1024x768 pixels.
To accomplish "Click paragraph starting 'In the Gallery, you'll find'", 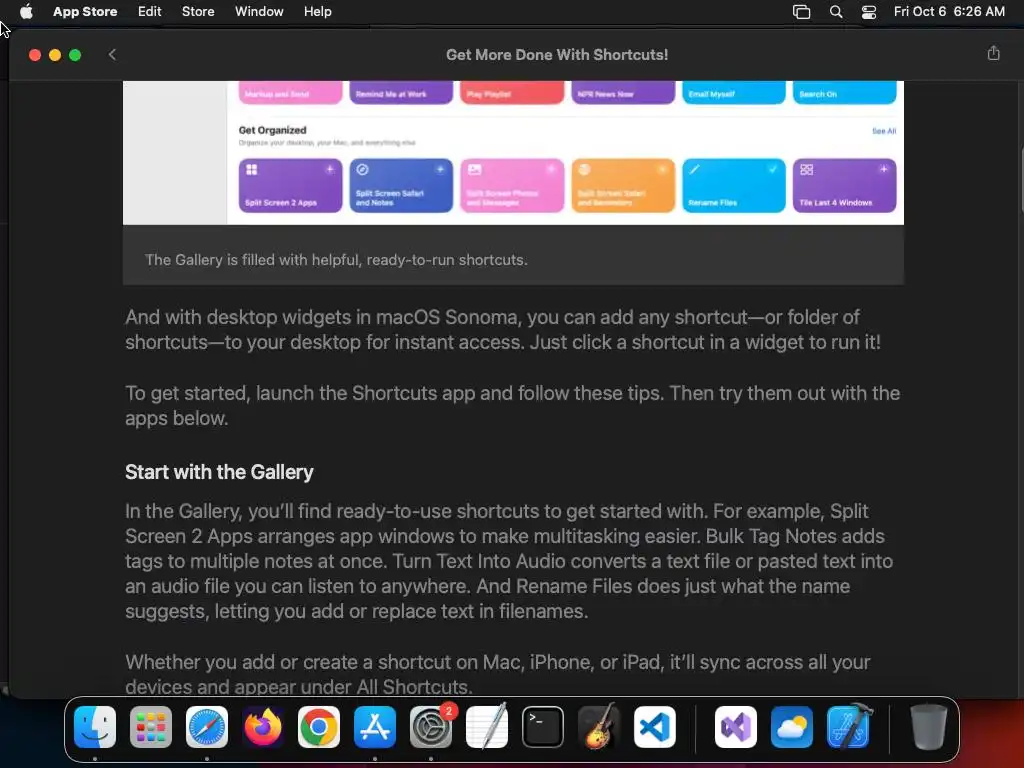I will pos(509,561).
